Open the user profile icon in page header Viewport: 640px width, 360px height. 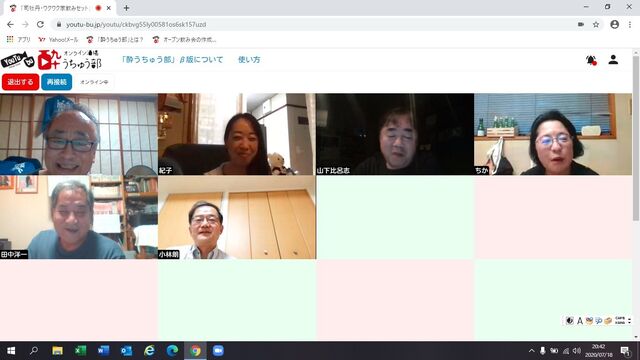(613, 60)
